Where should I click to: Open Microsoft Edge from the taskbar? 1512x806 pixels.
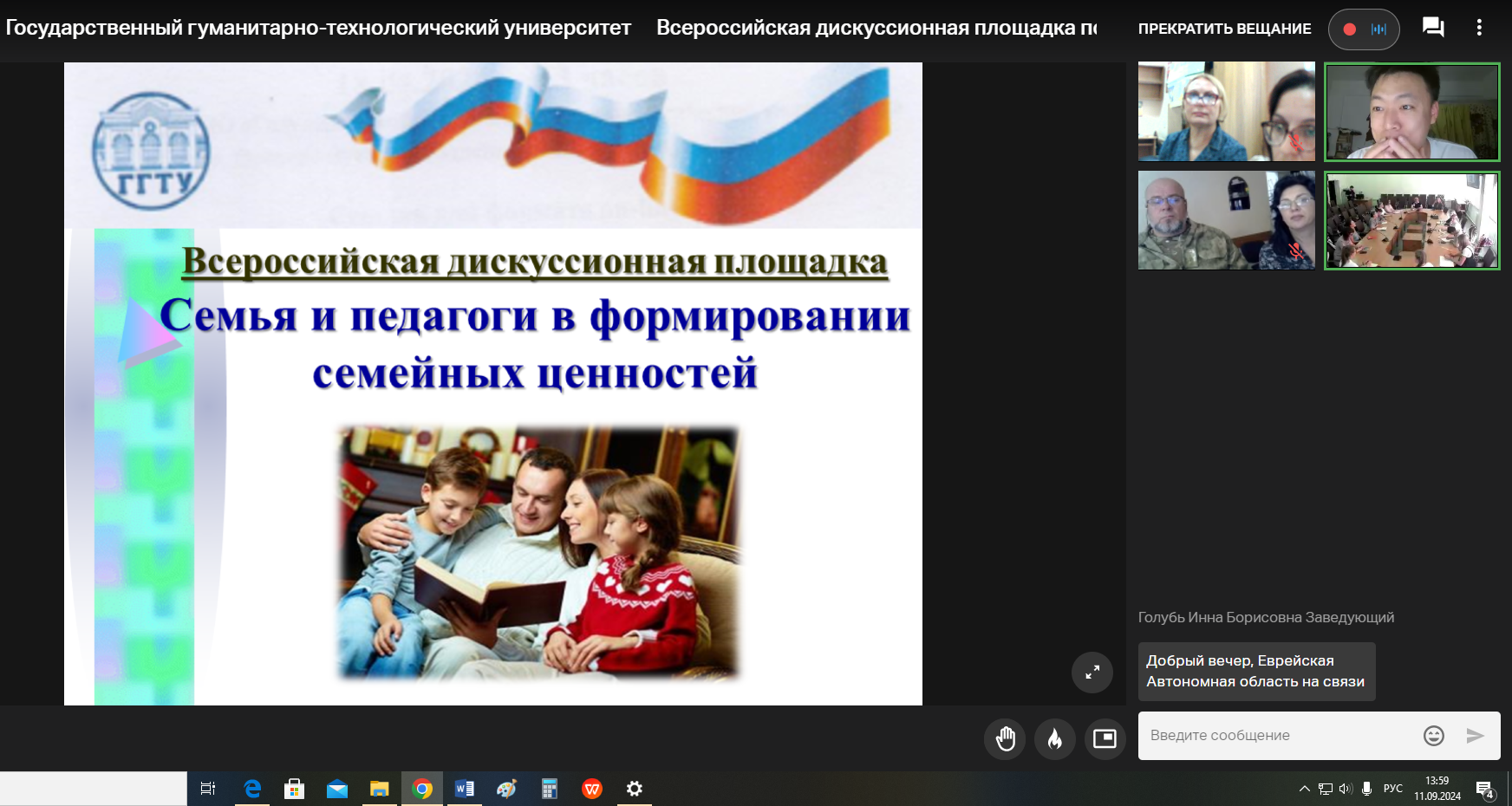(x=252, y=789)
